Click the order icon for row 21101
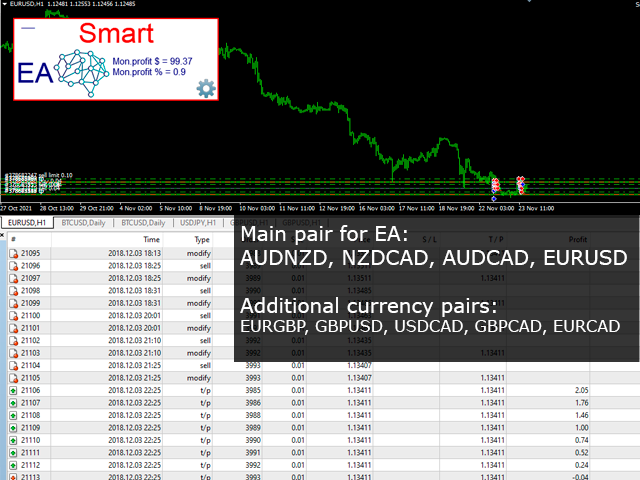The height and width of the screenshot is (480, 640). pos(13,328)
